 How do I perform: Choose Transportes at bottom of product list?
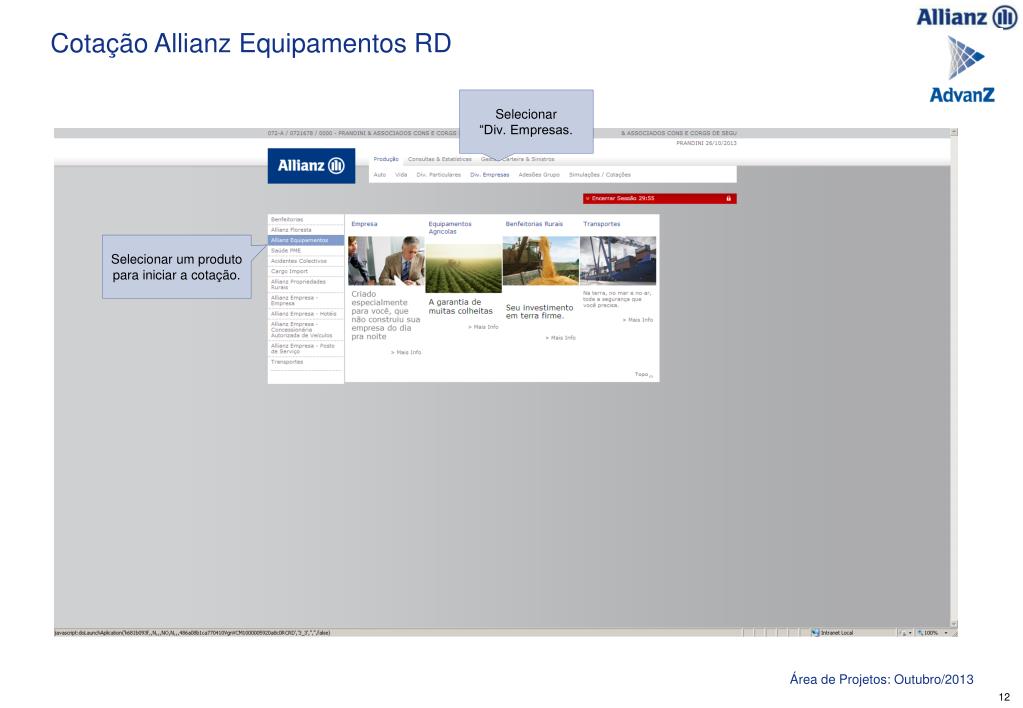pos(306,362)
